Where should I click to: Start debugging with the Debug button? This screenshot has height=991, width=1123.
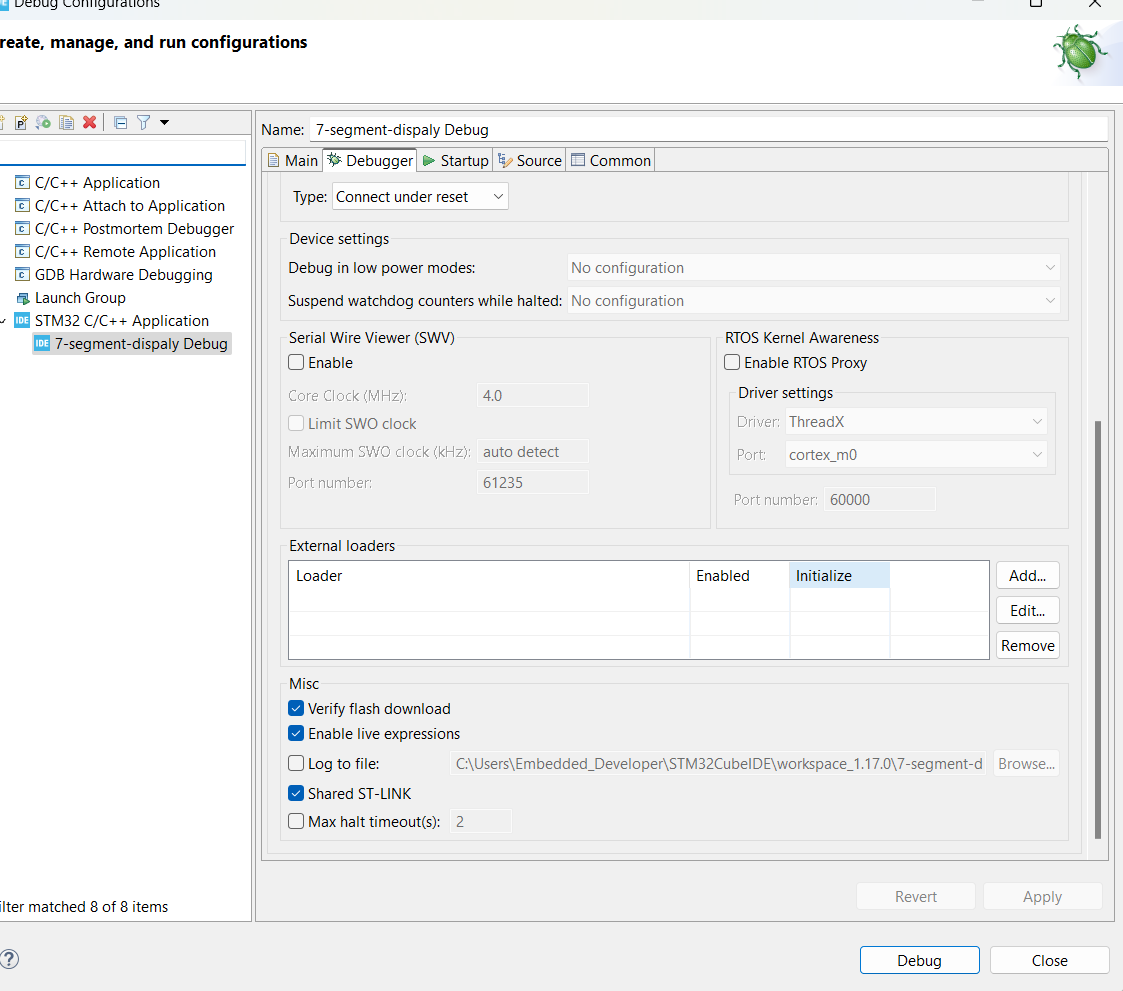(x=919, y=959)
